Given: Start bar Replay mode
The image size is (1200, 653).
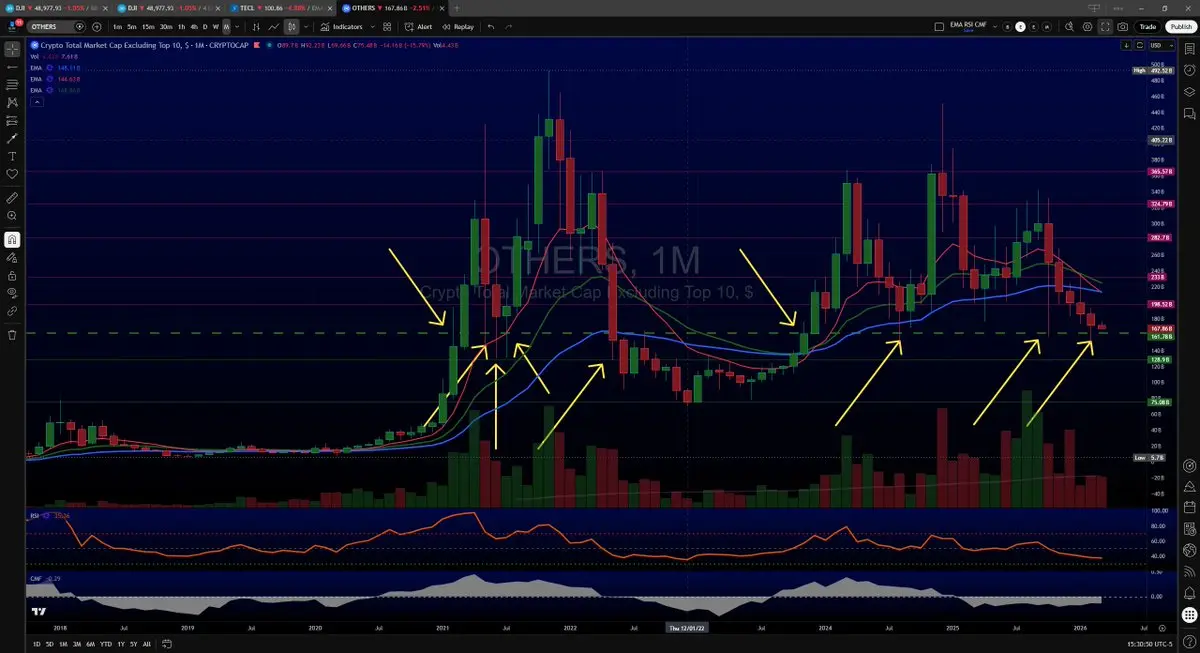Looking at the screenshot, I should [459, 27].
